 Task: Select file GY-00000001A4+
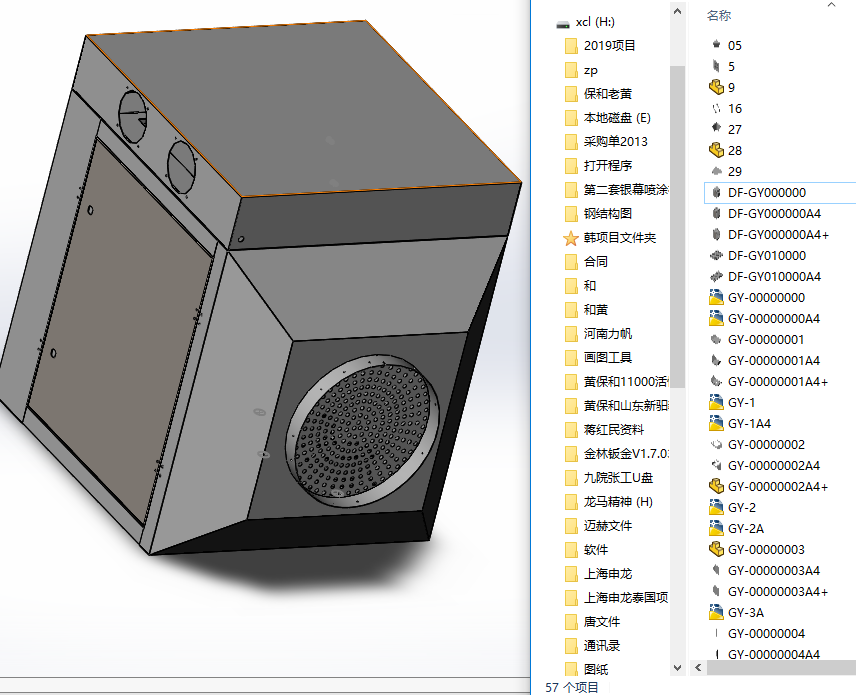[778, 382]
